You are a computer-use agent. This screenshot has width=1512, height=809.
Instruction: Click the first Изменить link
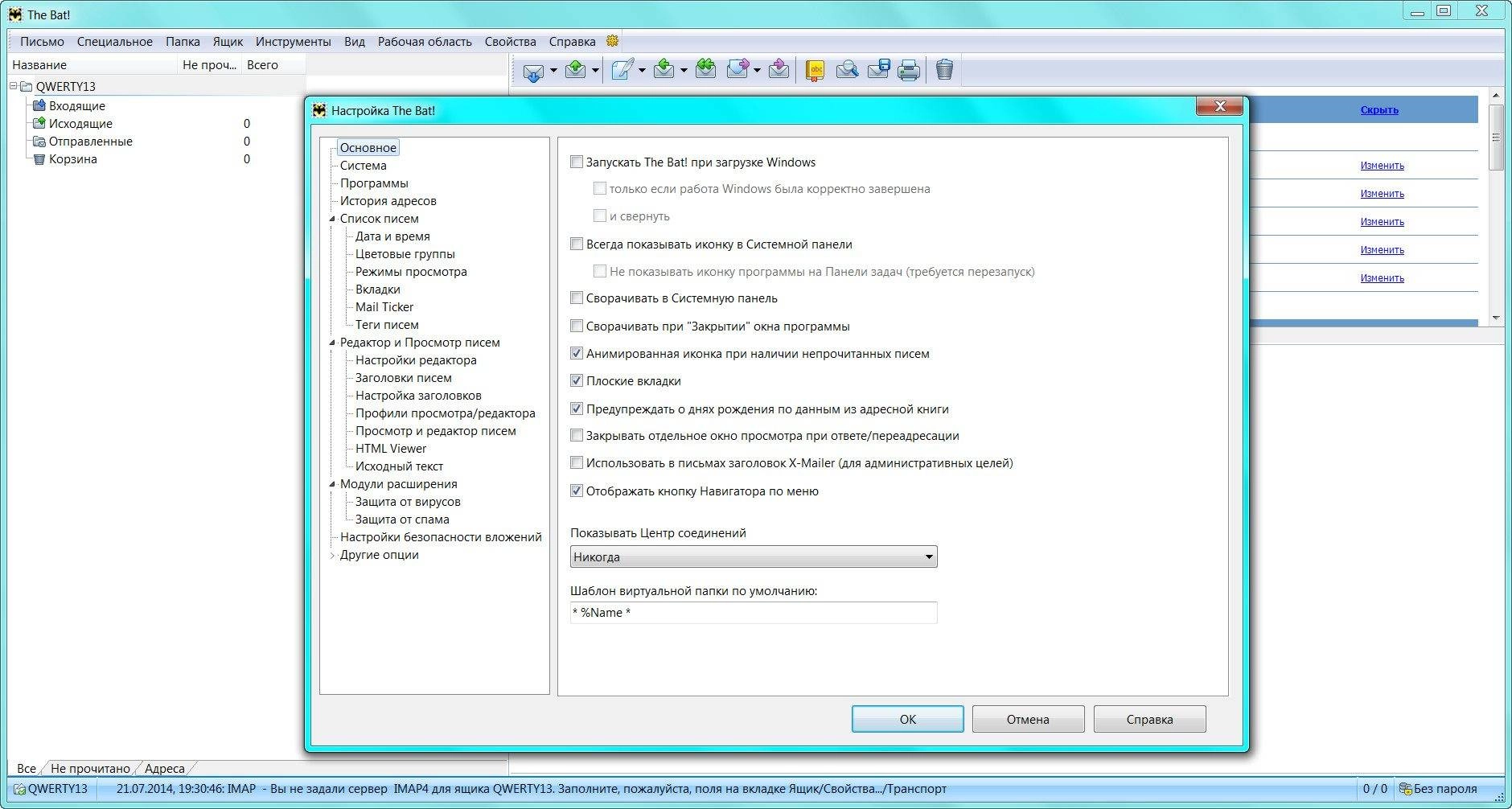[1382, 166]
